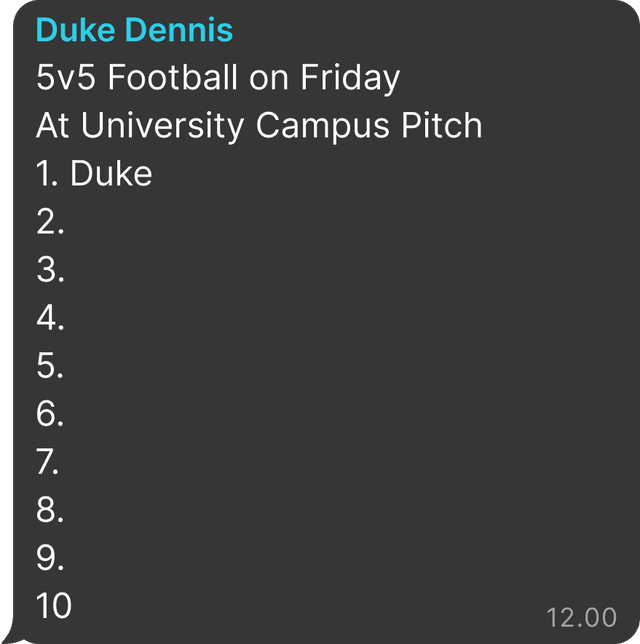Click the name Dennis in the header
Image resolution: width=640 pixels, height=644 pixels.
[x=179, y=30]
